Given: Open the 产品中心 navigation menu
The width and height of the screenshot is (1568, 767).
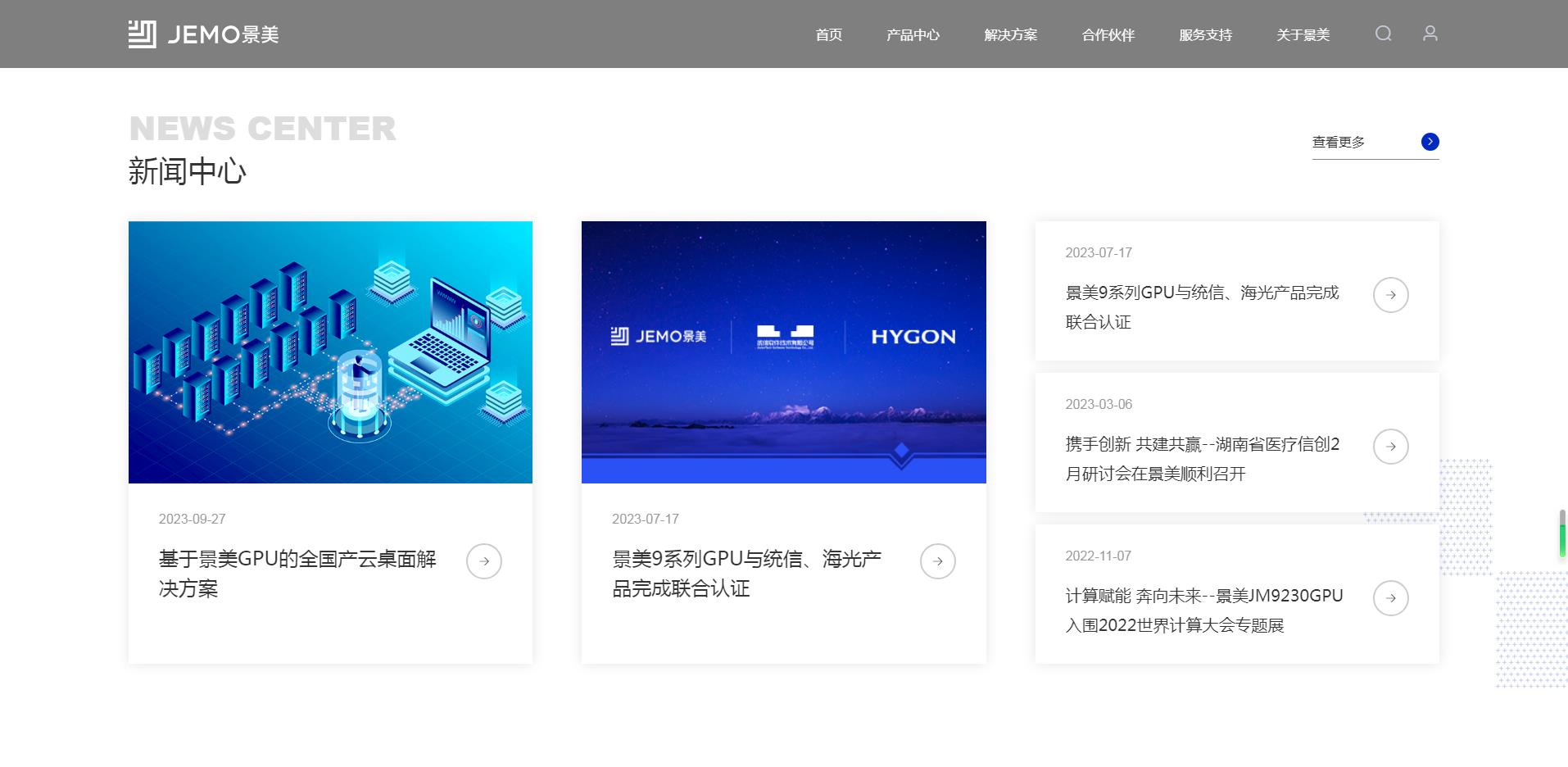Looking at the screenshot, I should pyautogui.click(x=913, y=35).
